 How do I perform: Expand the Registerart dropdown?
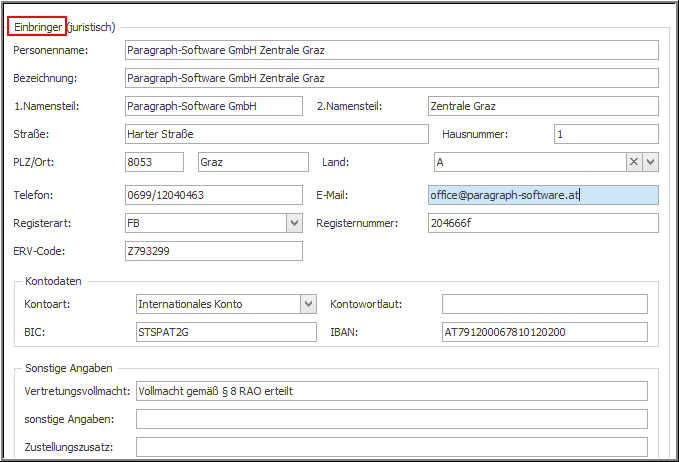[x=294, y=223]
